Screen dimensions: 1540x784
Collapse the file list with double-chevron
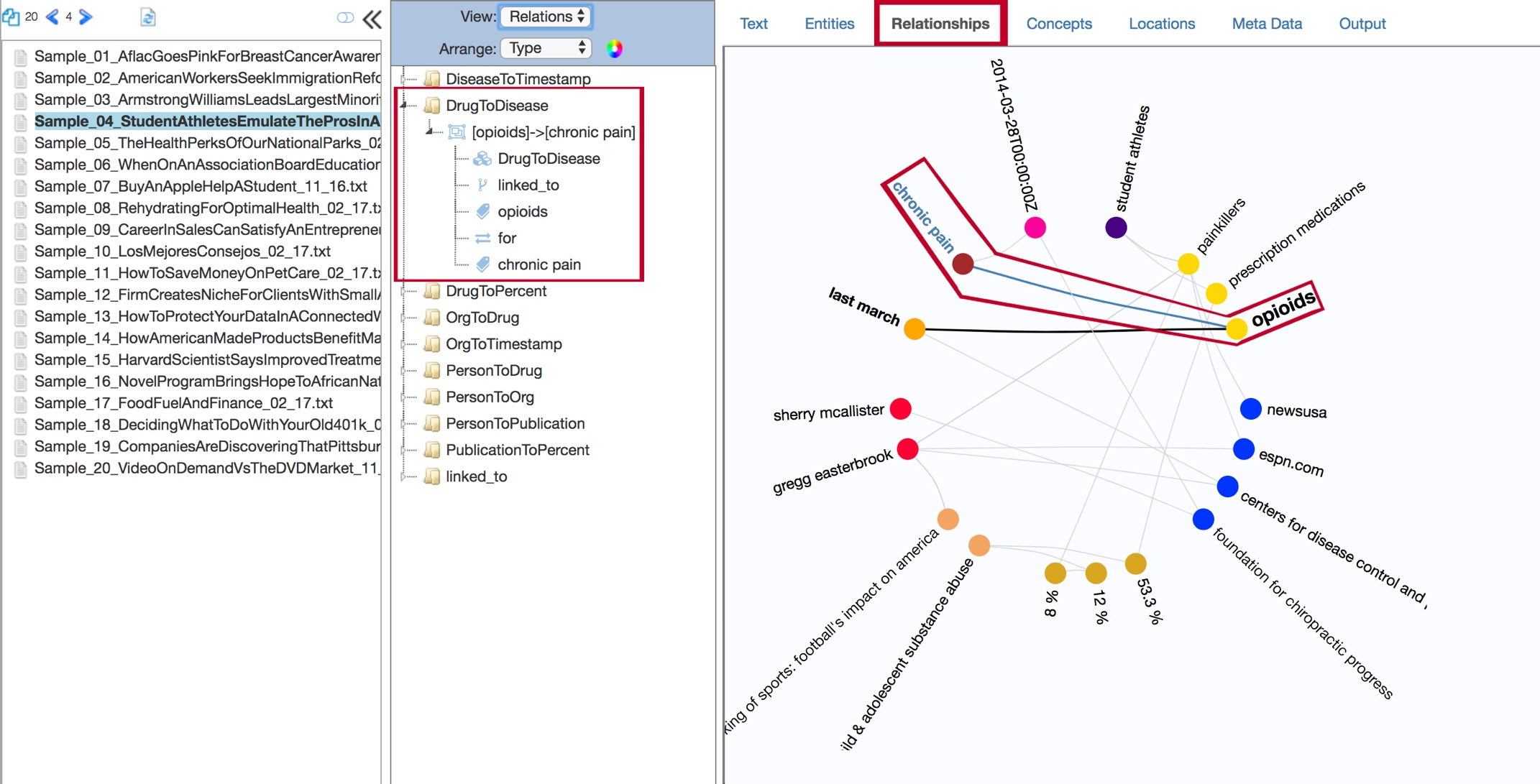[x=372, y=19]
